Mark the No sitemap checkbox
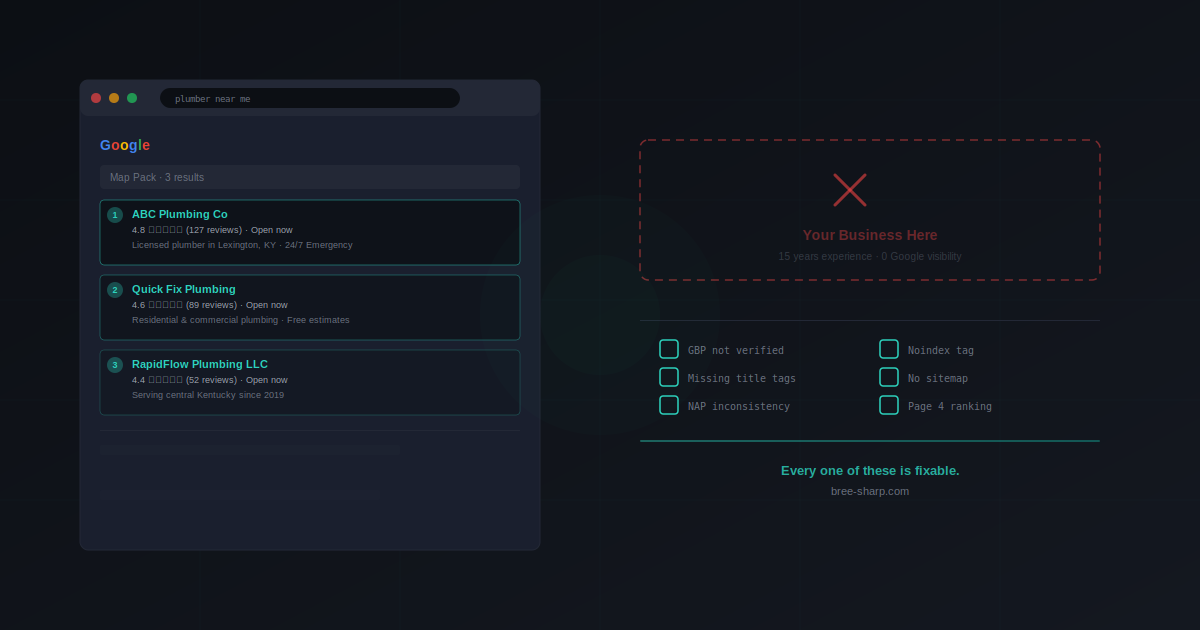1200x630 pixels. coord(889,377)
